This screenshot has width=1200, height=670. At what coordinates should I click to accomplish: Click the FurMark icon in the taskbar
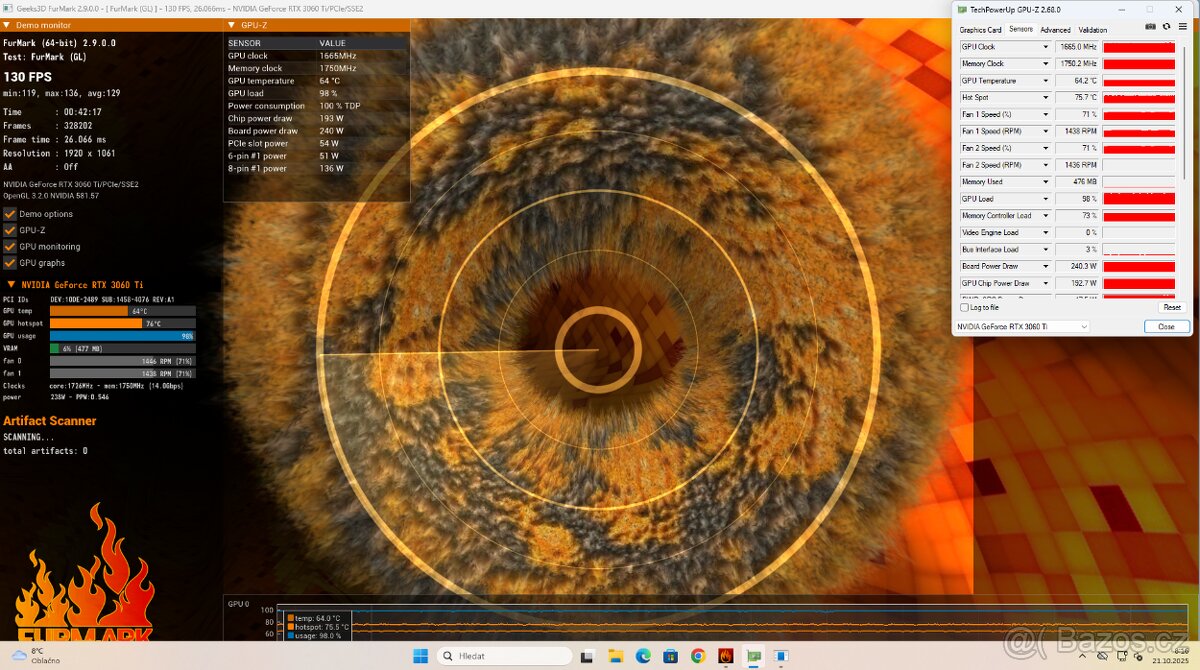pyautogui.click(x=725, y=657)
